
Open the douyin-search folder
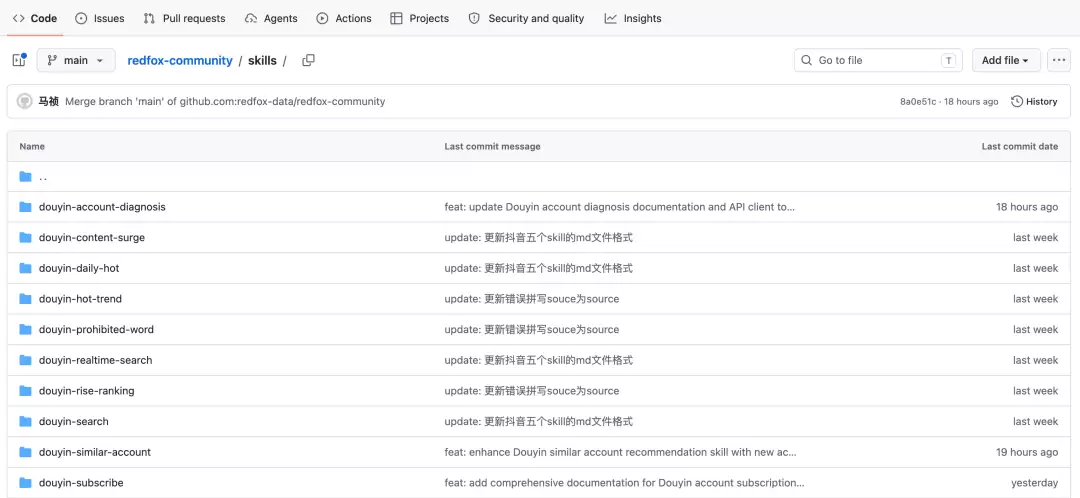pos(74,422)
